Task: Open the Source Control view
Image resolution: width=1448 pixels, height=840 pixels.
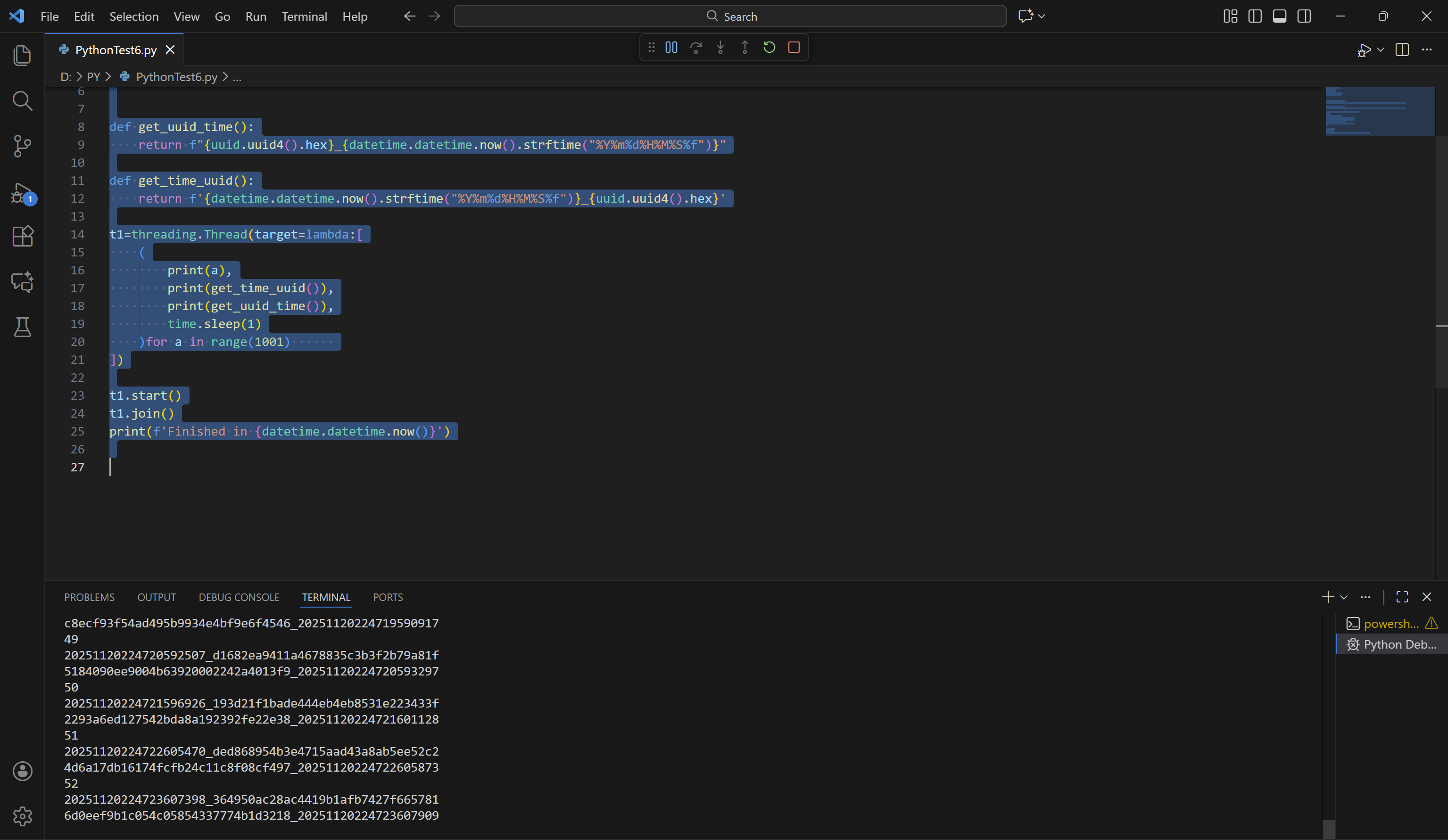Action: 22,146
